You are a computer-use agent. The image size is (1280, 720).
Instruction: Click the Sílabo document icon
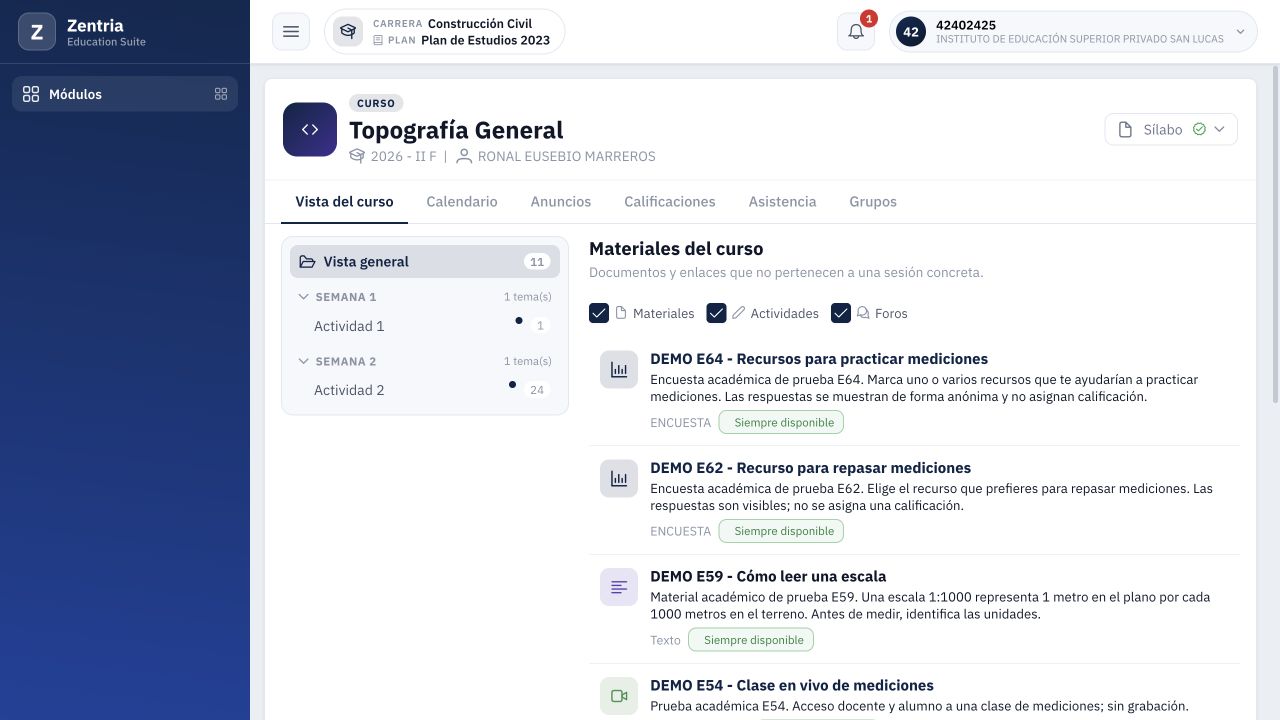(1125, 130)
